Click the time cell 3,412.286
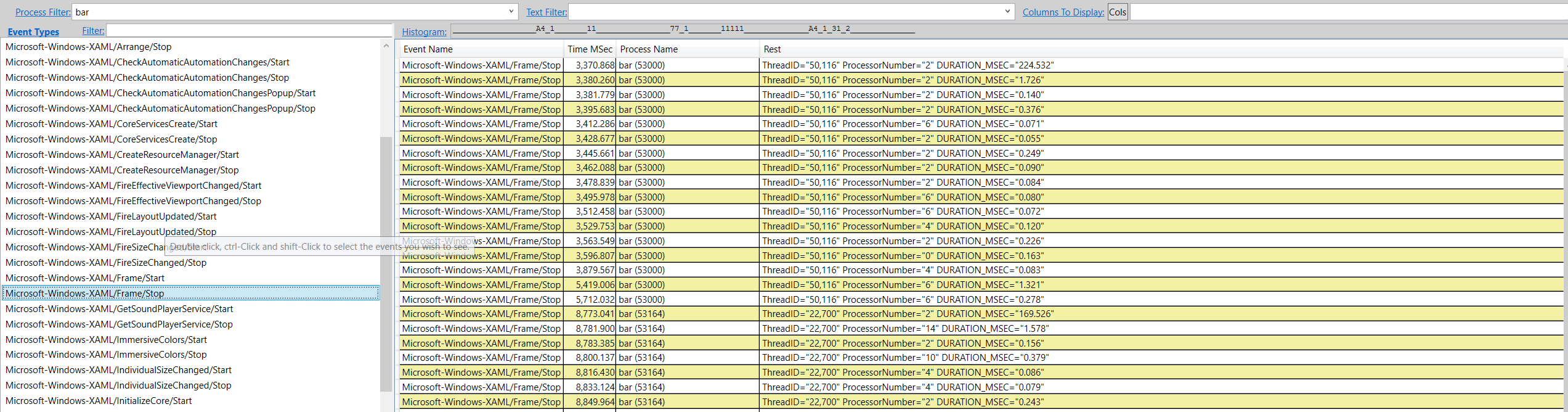The height and width of the screenshot is (412, 1568). click(x=590, y=124)
